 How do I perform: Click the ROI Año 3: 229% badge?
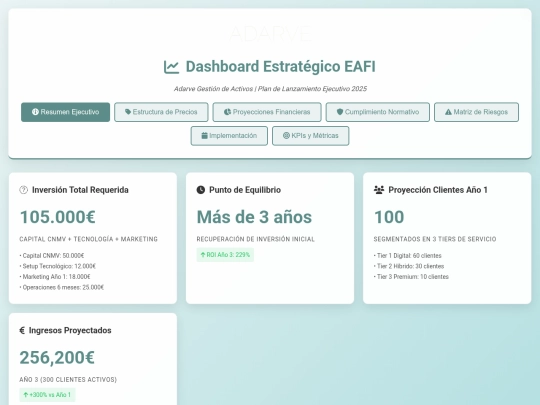click(225, 255)
